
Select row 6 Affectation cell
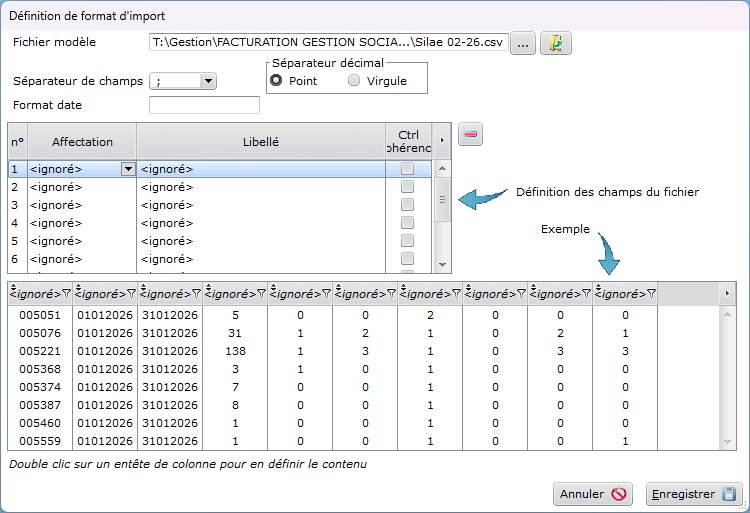coord(82,259)
